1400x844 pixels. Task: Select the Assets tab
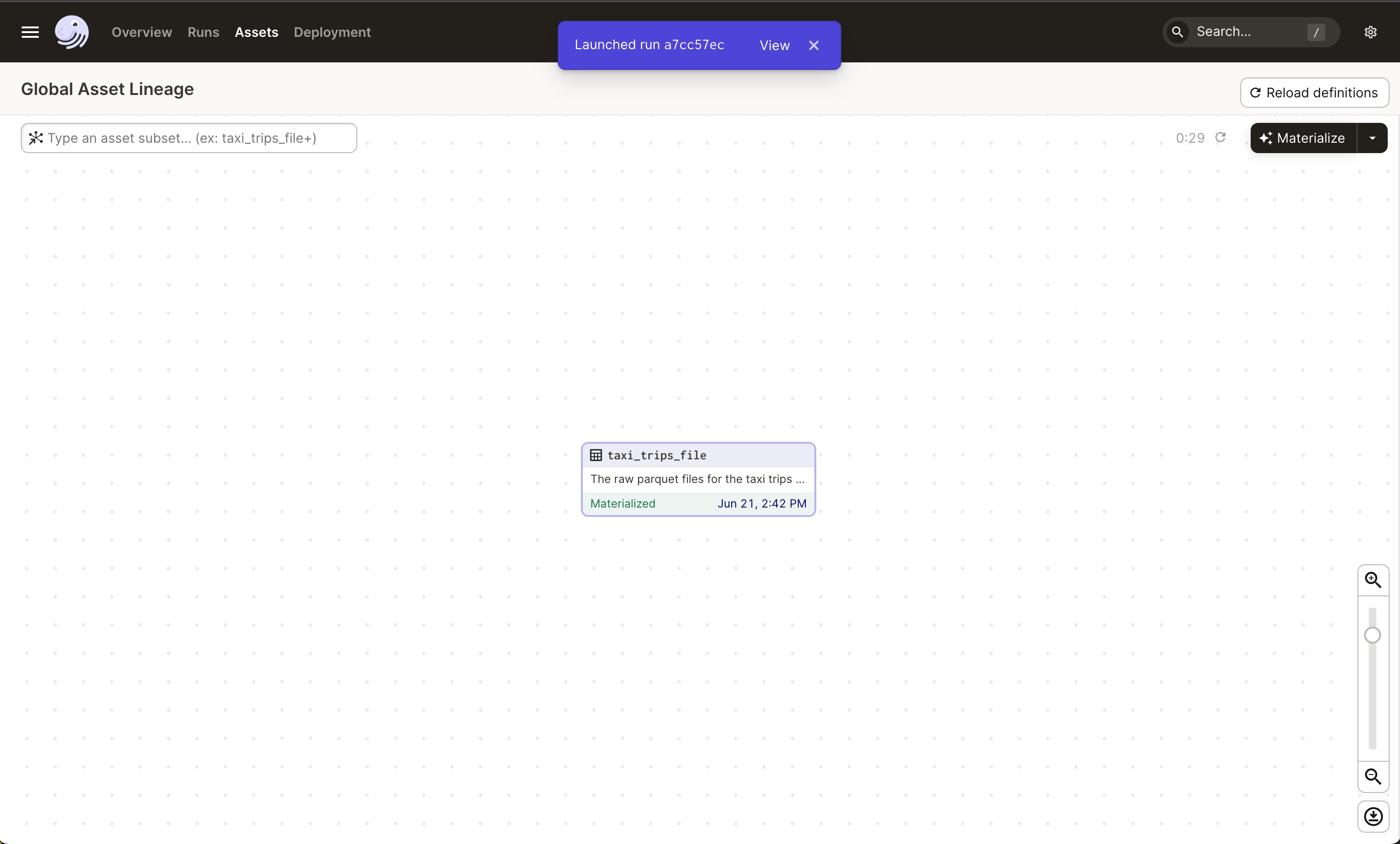[x=256, y=33]
